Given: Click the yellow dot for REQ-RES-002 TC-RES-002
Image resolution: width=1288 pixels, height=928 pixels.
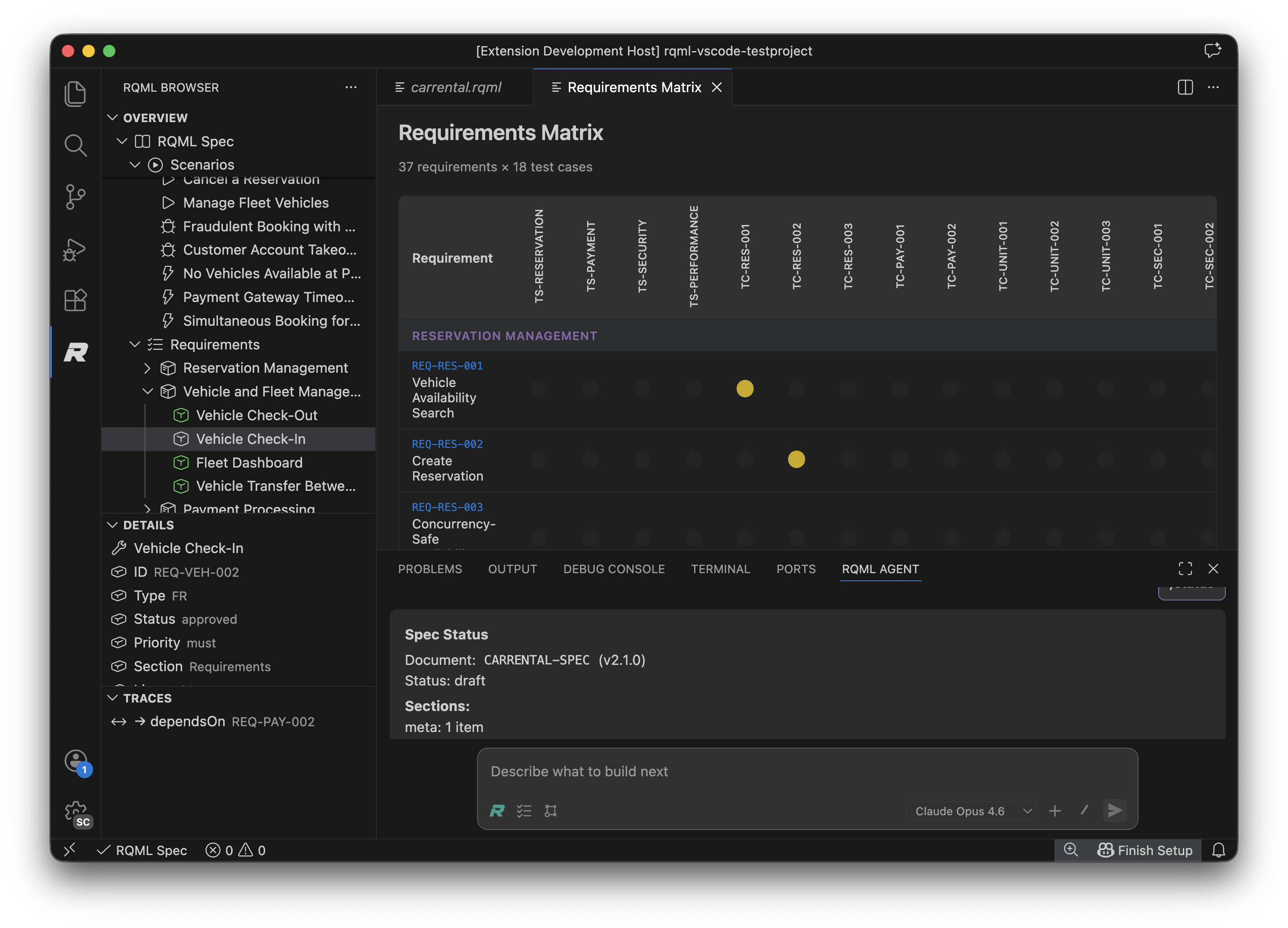Looking at the screenshot, I should coord(796,459).
